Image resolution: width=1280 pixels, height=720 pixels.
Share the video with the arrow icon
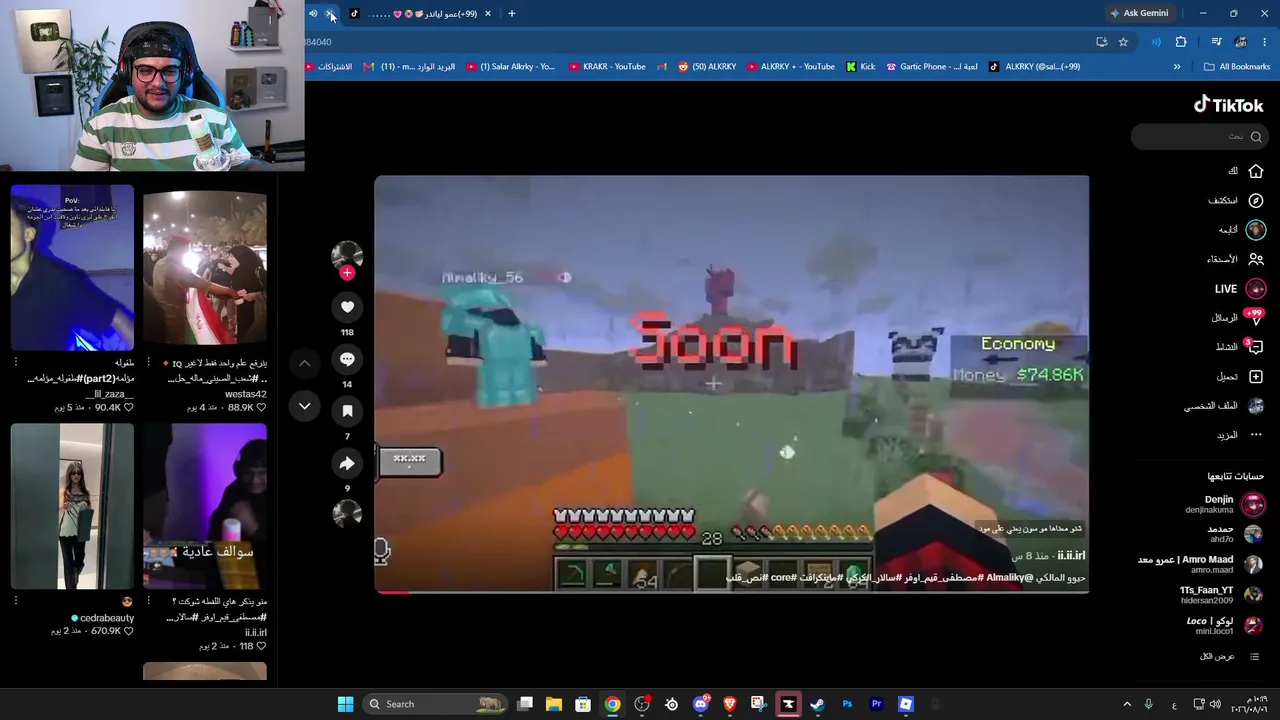(x=347, y=463)
